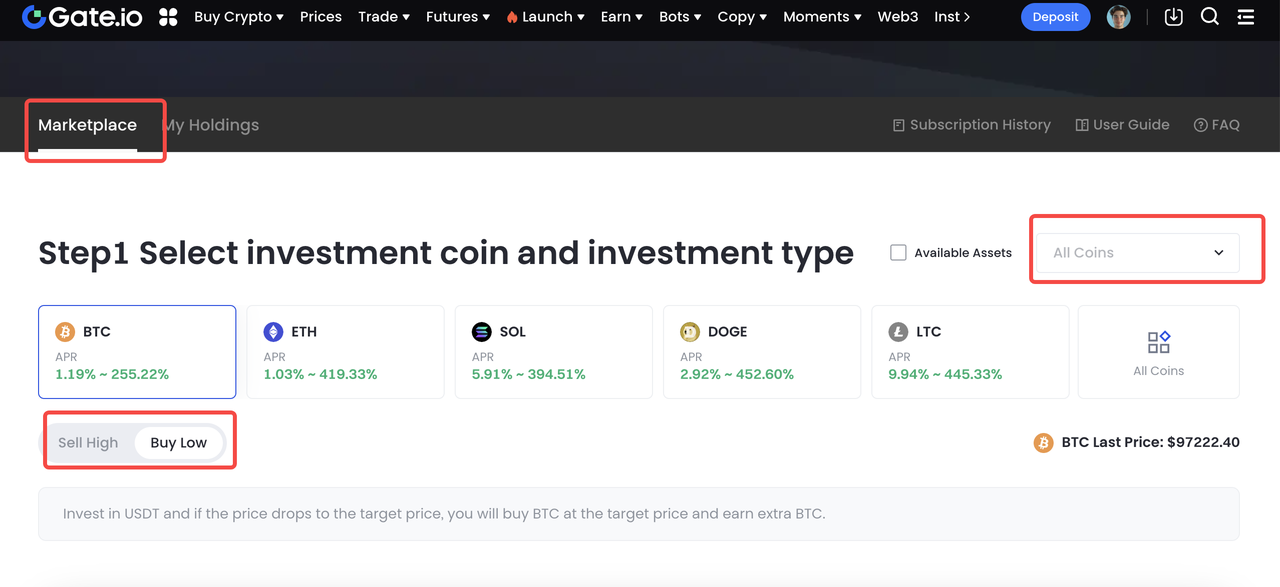Screen dimensions: 1280x587
Task: Select the Buy Low option
Action: coord(179,443)
